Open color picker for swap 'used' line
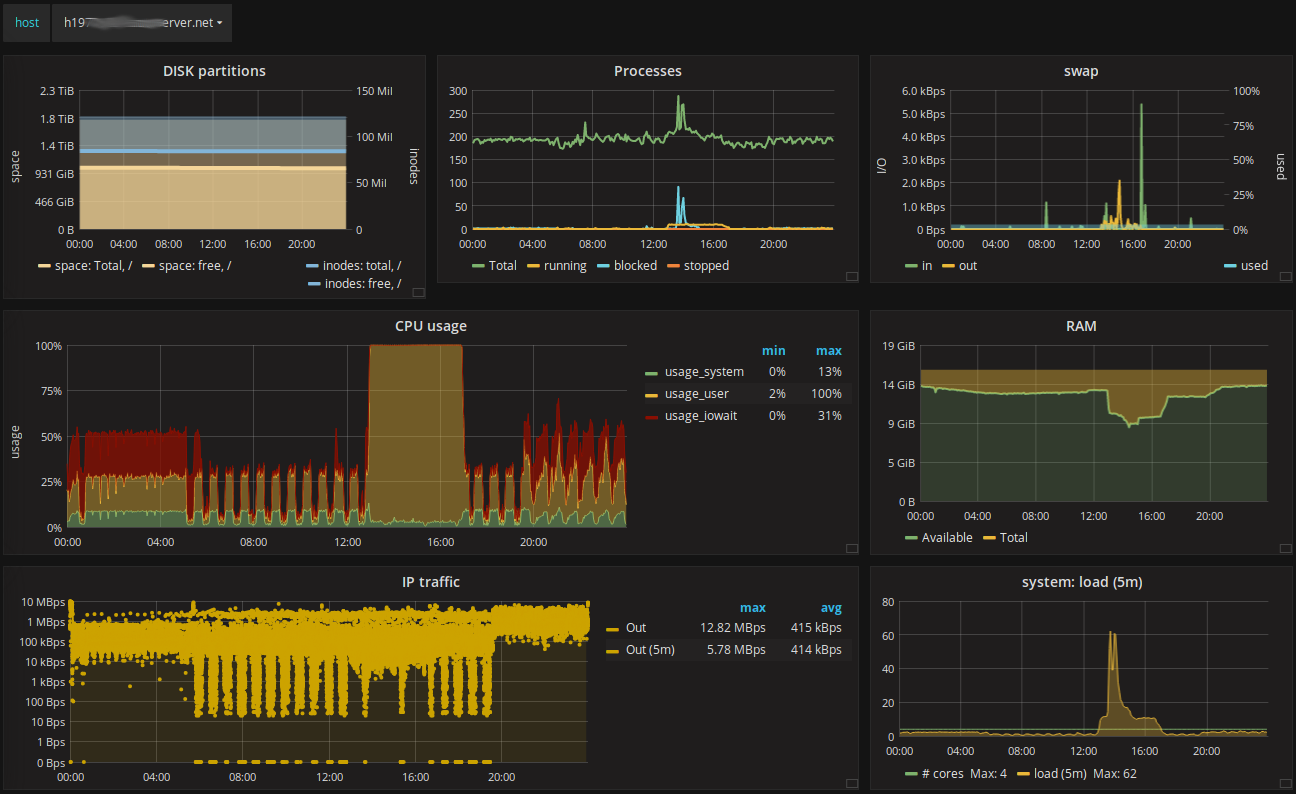Viewport: 1296px width, 794px height. coord(1229,267)
